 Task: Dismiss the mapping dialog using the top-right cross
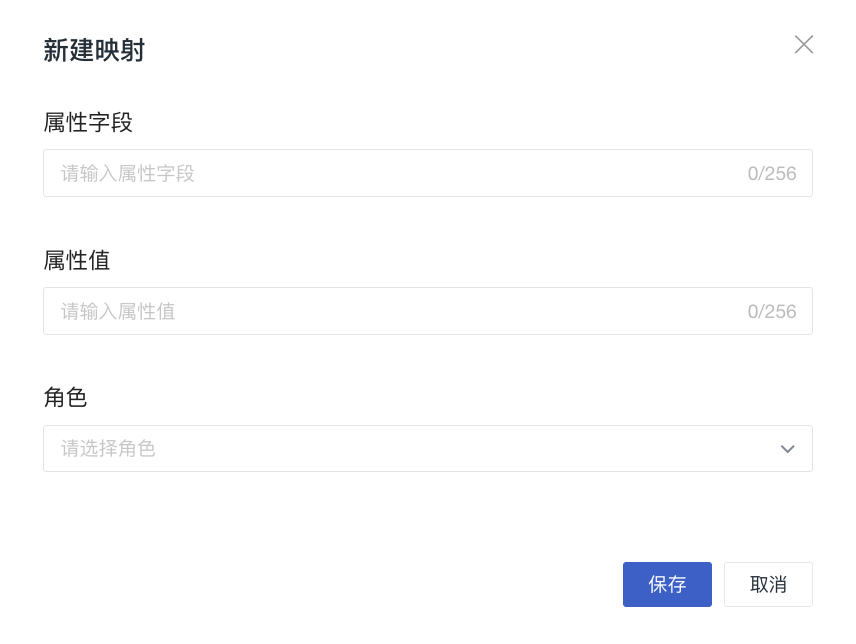pos(804,44)
